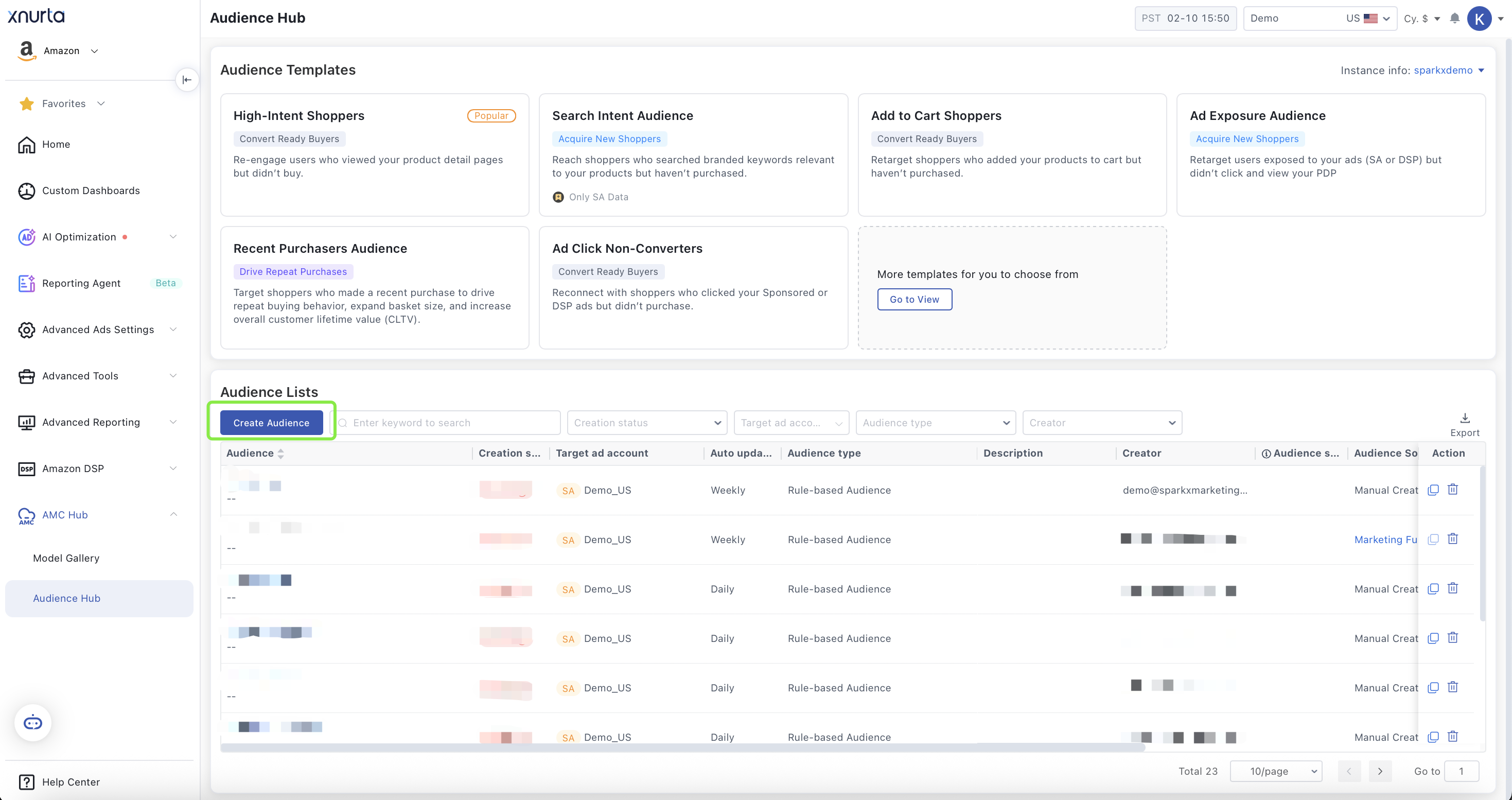Open the 10/page size selector
Image resolution: width=1512 pixels, height=800 pixels.
[1275, 771]
